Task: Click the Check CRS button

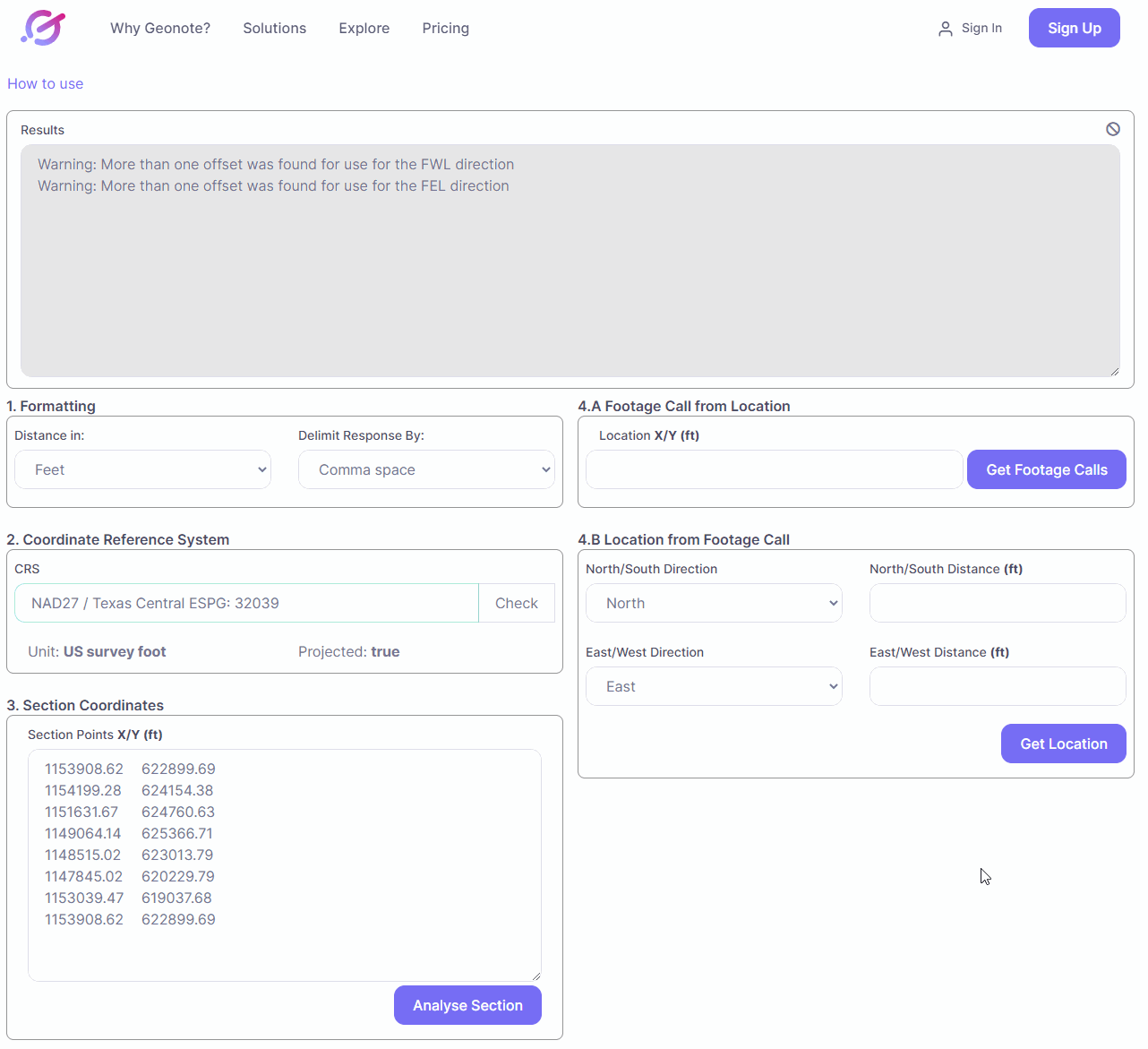Action: [x=516, y=603]
